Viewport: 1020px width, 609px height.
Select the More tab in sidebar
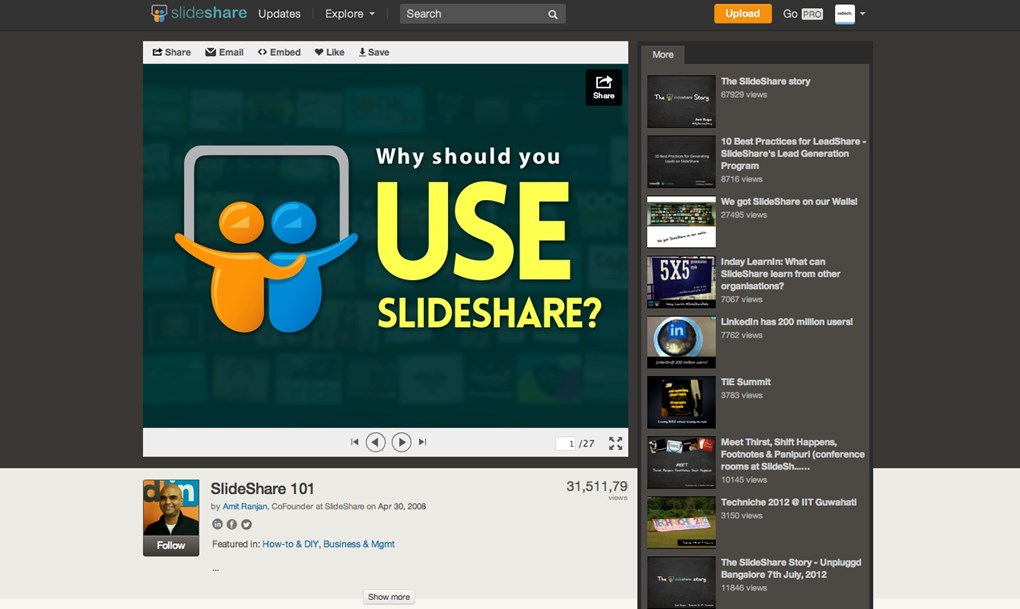(663, 55)
